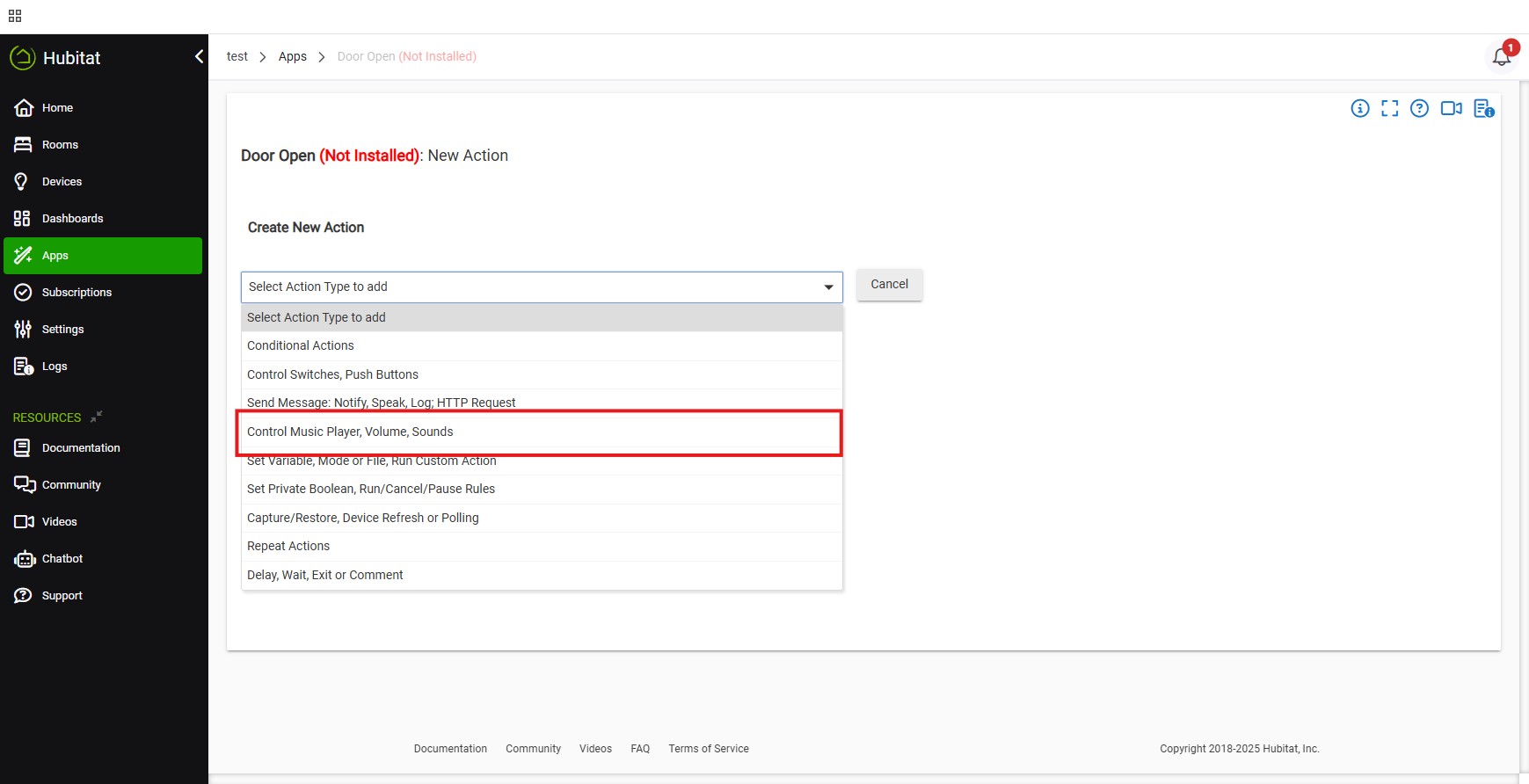Open Dashboards in the sidebar

coord(72,219)
